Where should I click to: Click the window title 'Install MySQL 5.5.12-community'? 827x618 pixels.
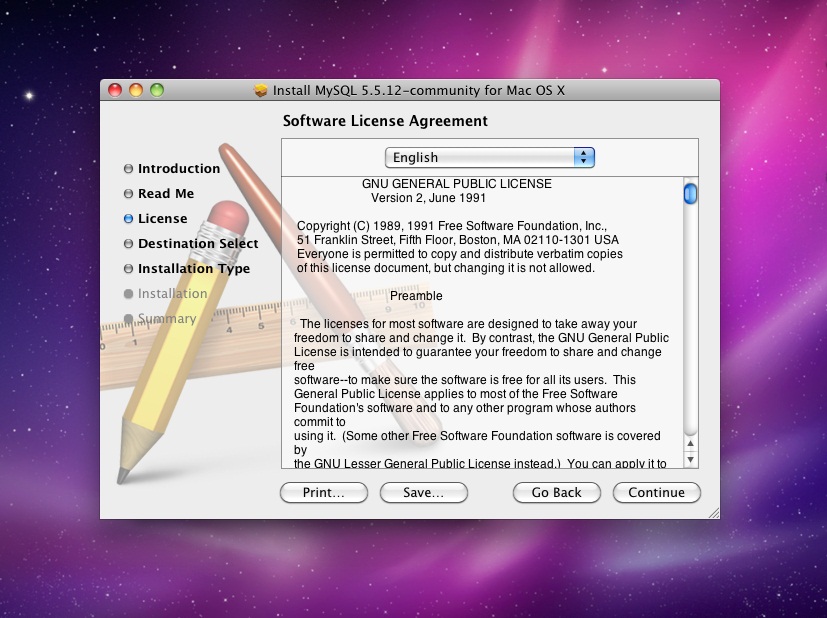(419, 91)
